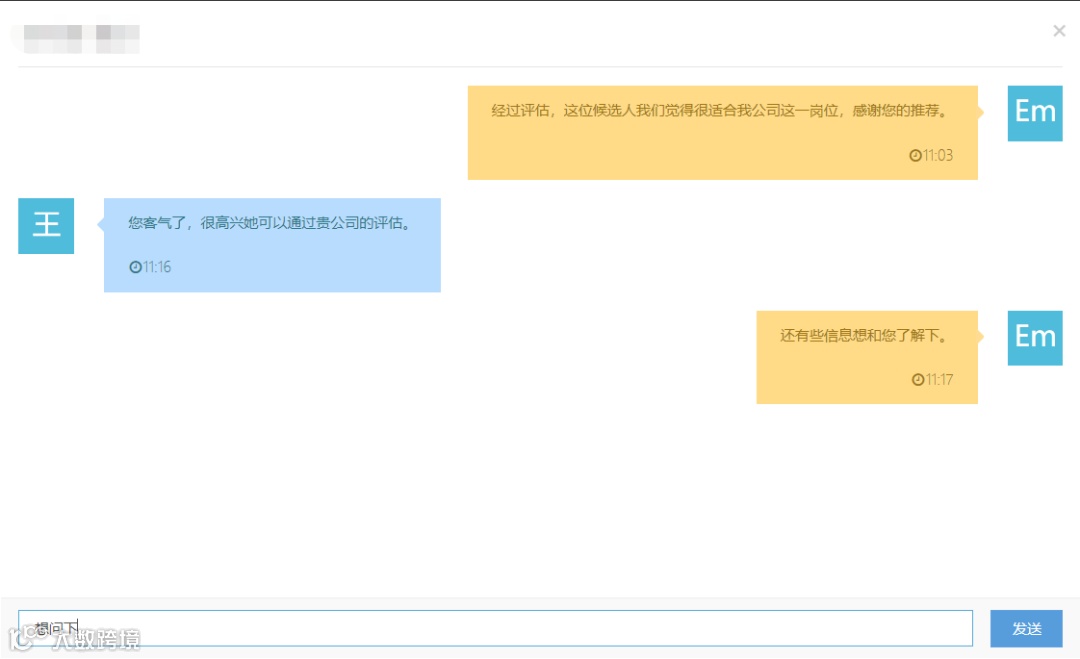The image size is (1080, 659).
Task: Click the 11:03 timestamp
Action: [937, 155]
